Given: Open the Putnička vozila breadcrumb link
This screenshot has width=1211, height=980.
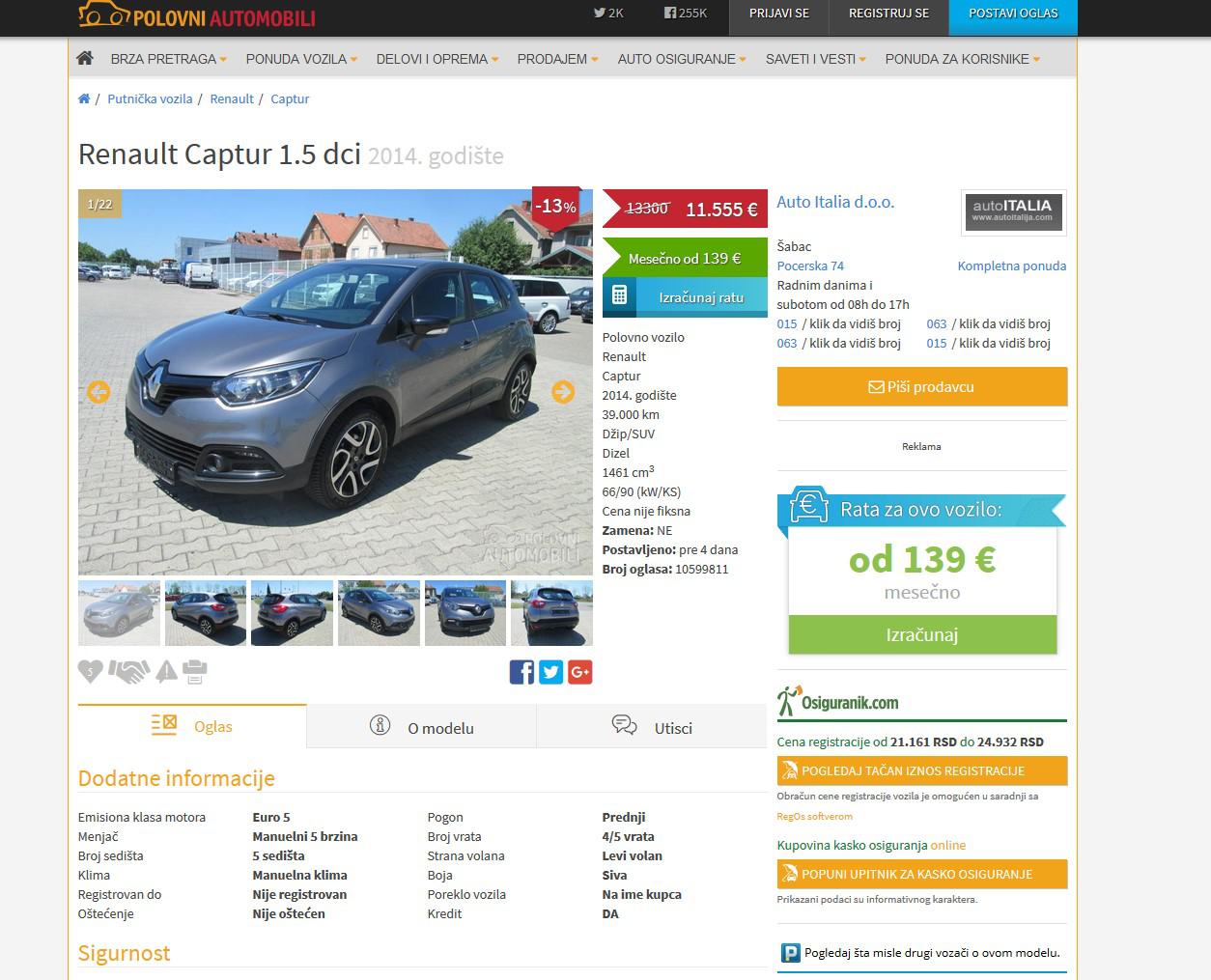Looking at the screenshot, I should 150,98.
